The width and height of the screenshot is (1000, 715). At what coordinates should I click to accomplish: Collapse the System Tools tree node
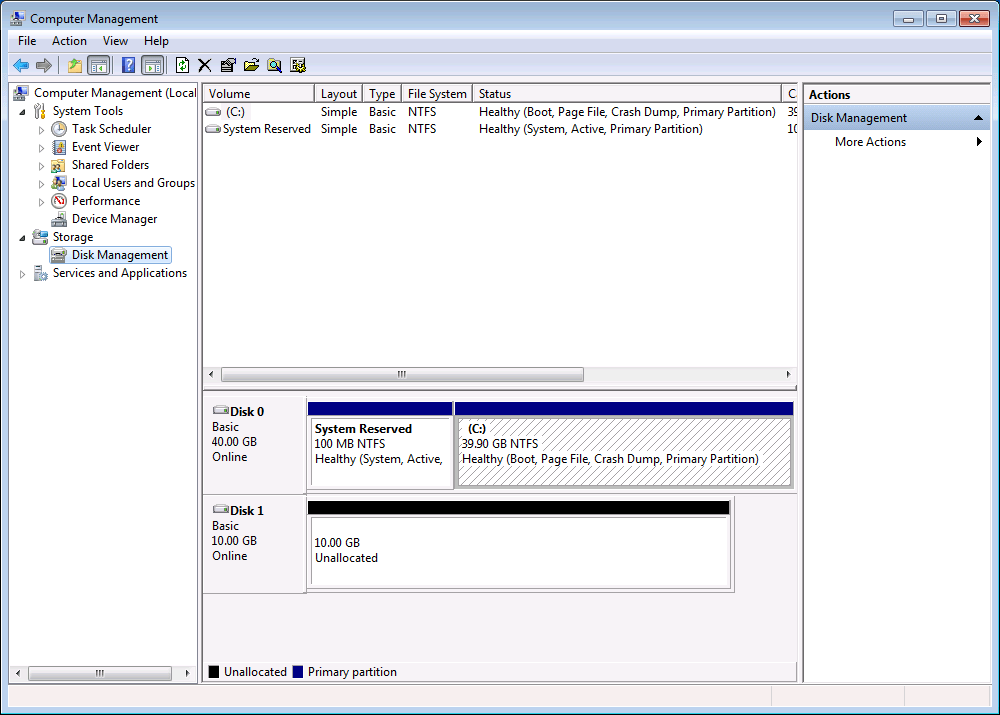[x=23, y=111]
